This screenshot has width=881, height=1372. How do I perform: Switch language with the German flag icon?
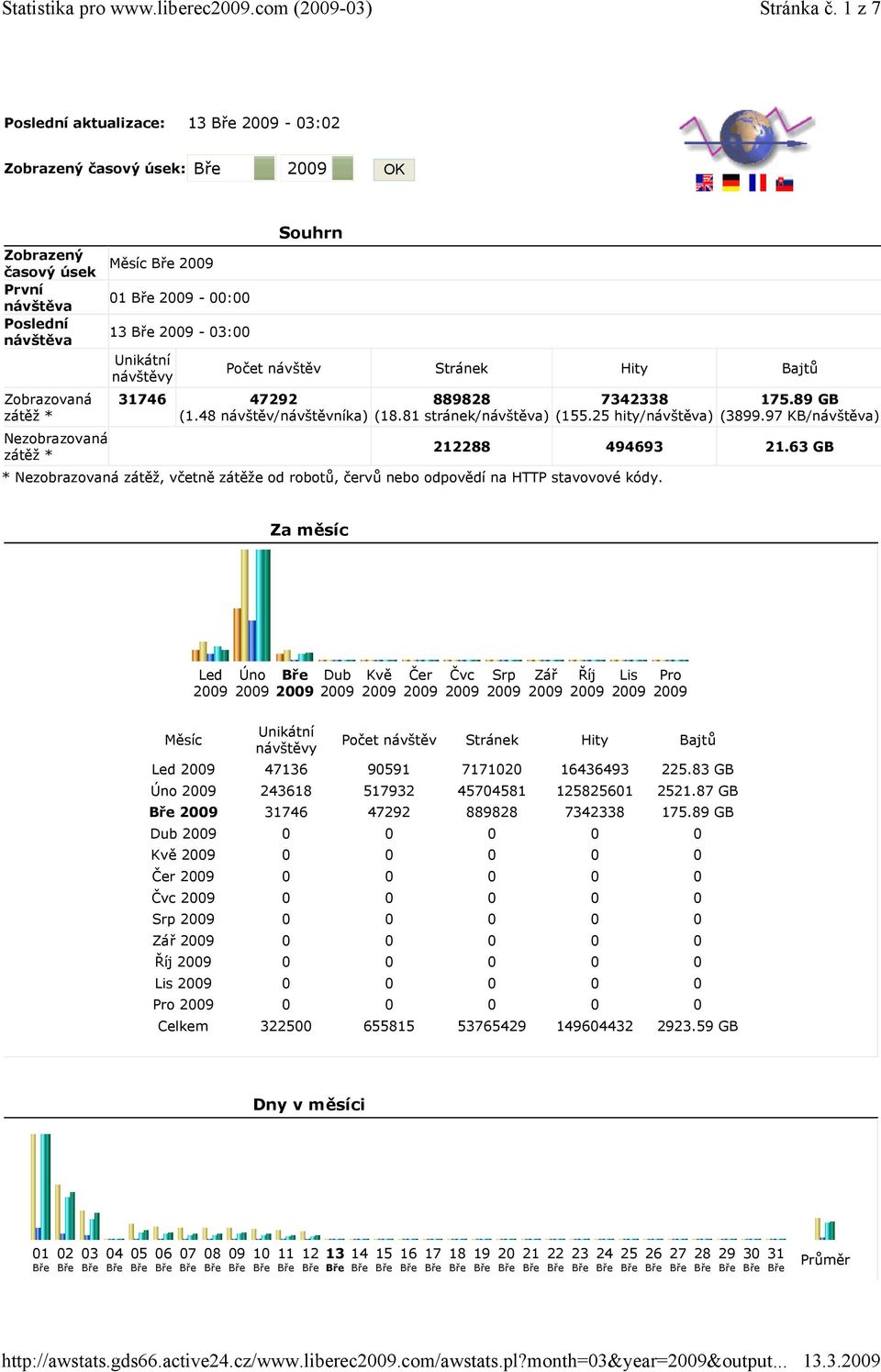coord(731,183)
